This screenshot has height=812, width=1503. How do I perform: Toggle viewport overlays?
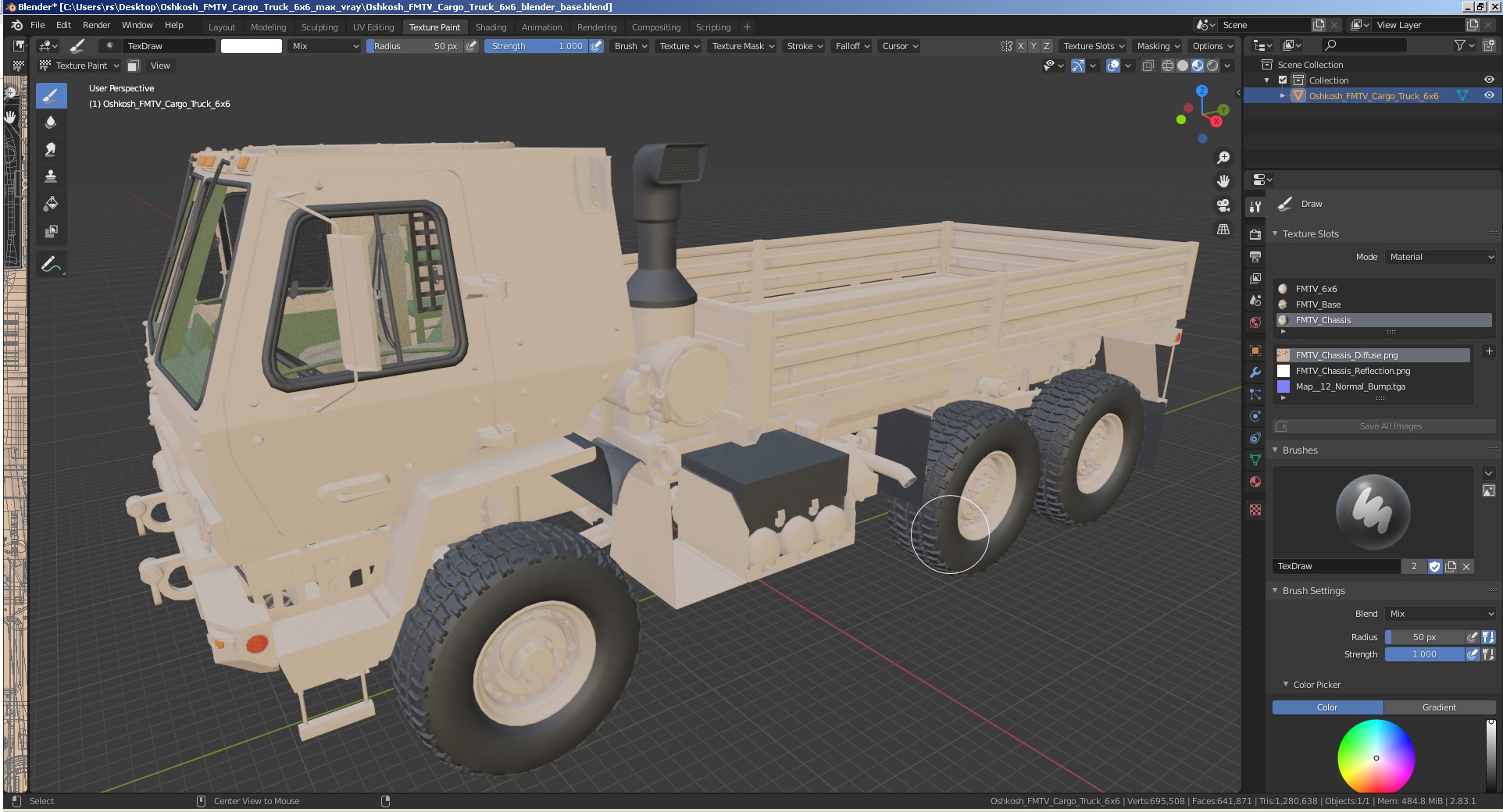(x=1113, y=66)
